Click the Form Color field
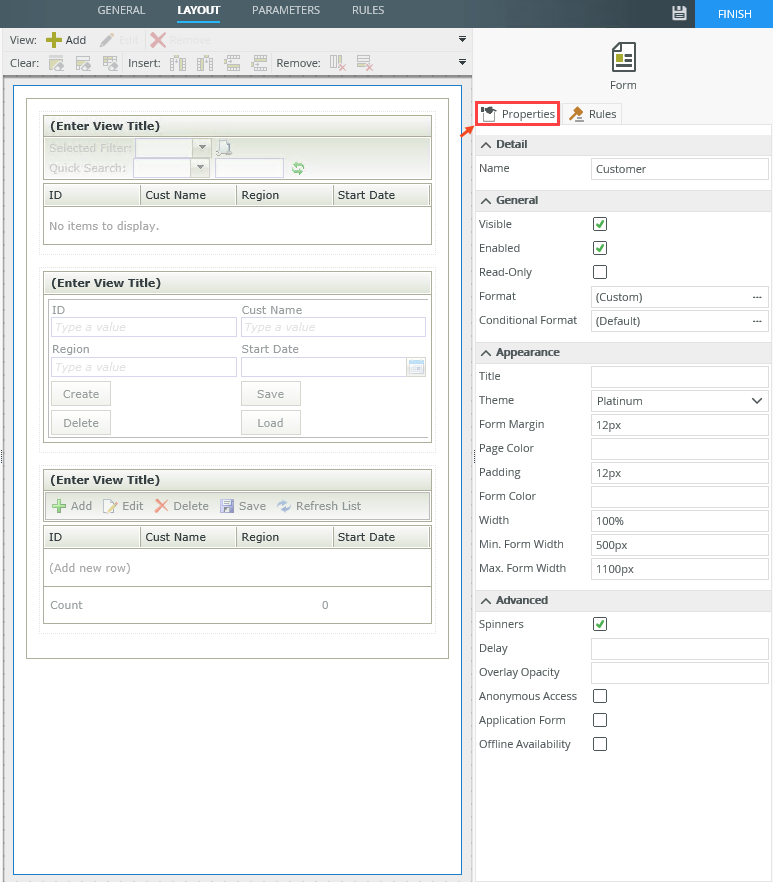The width and height of the screenshot is (773, 882). (680, 497)
